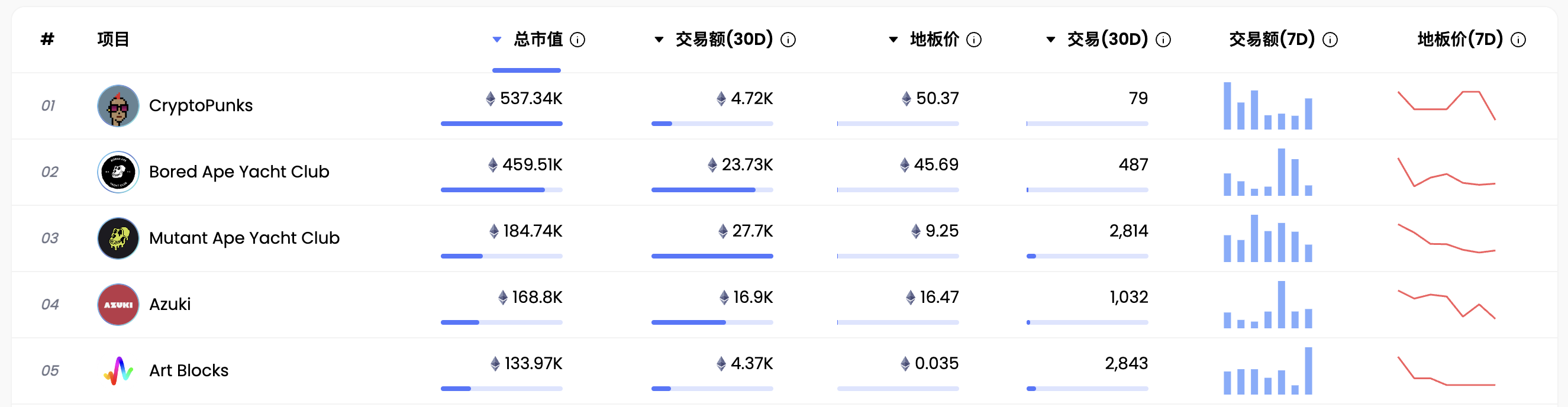This screenshot has height=407, width=1568.
Task: Click info icon beside 交易额(7D)
Action: (1330, 40)
